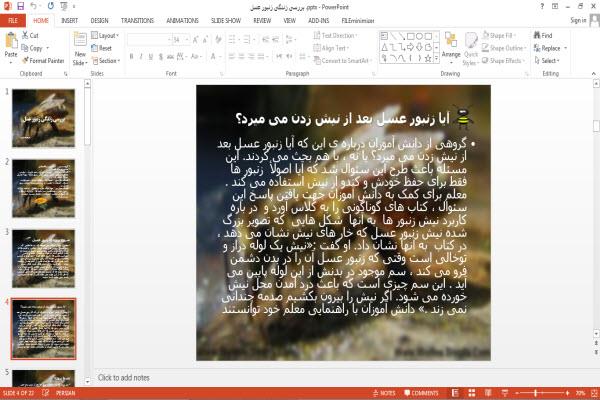Expand the Shape Outline dropdown
The height and width of the screenshot is (400, 600).
coord(504,48)
